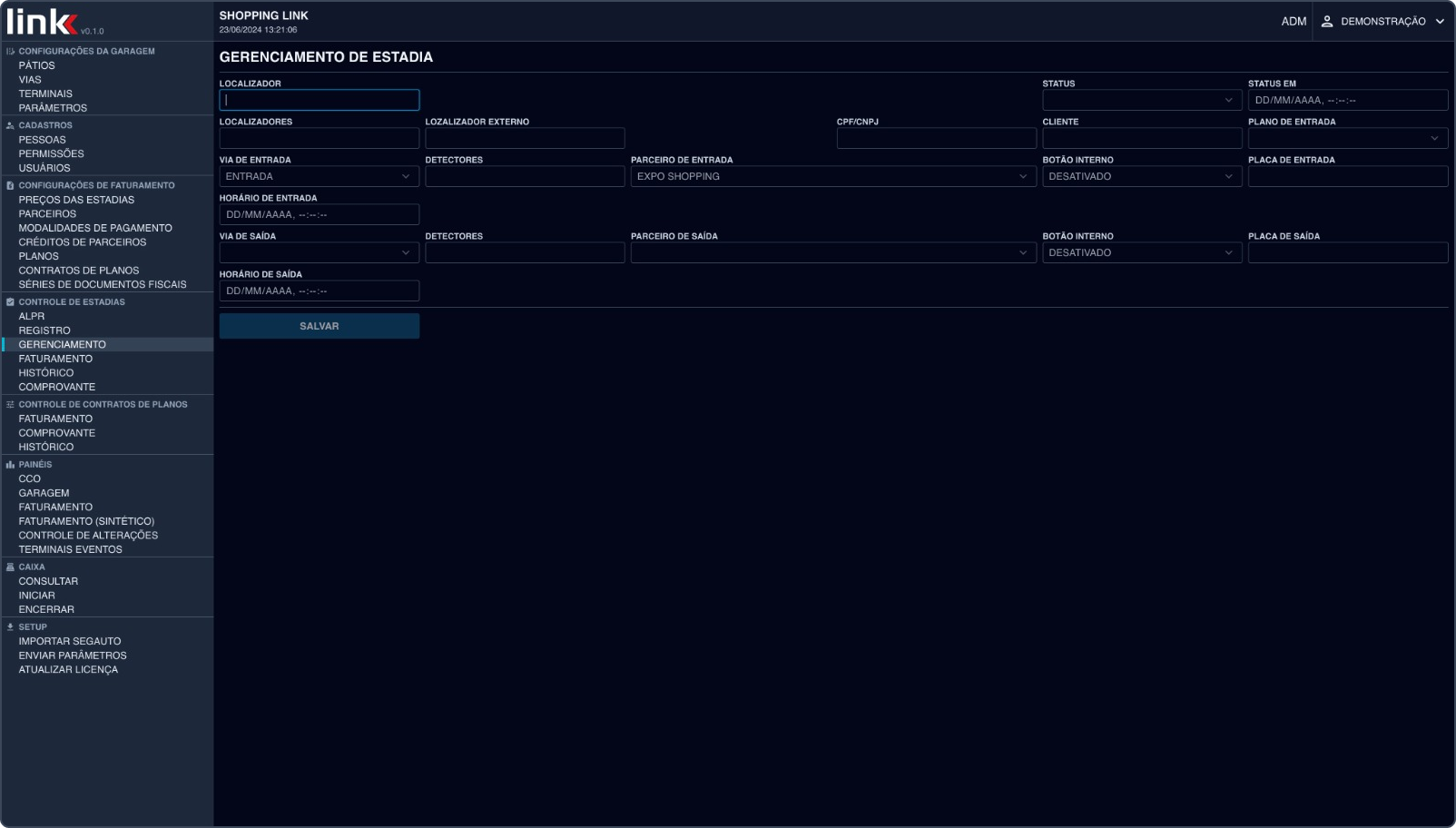Open CCO panel in sidebar
The image size is (1456, 828).
(30, 478)
